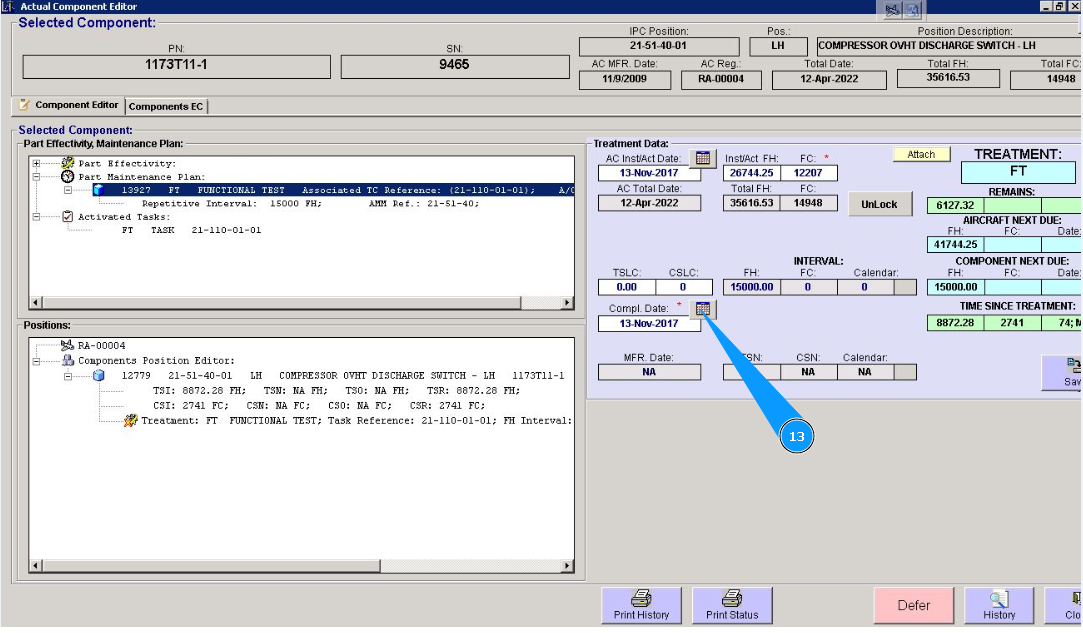Click the Interval Calendar value field

(x=865, y=287)
